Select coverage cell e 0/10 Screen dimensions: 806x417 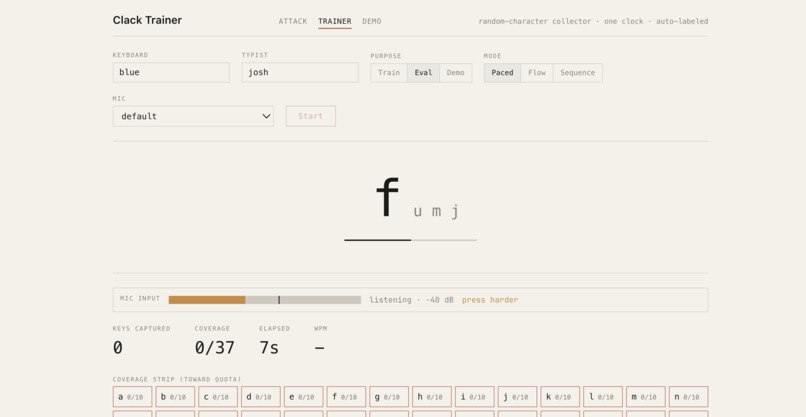click(303, 397)
